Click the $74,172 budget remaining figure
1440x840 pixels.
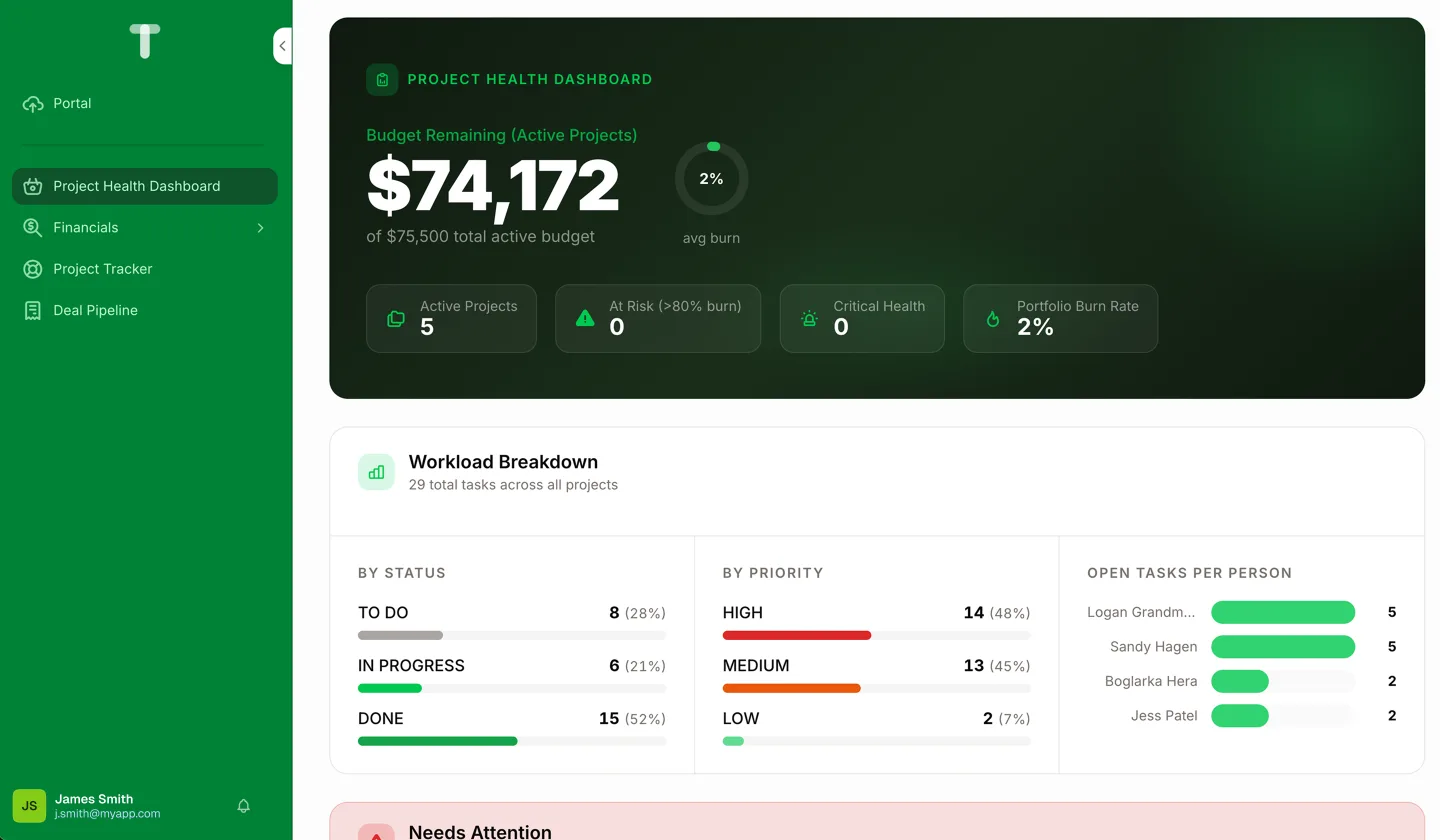pyautogui.click(x=493, y=186)
